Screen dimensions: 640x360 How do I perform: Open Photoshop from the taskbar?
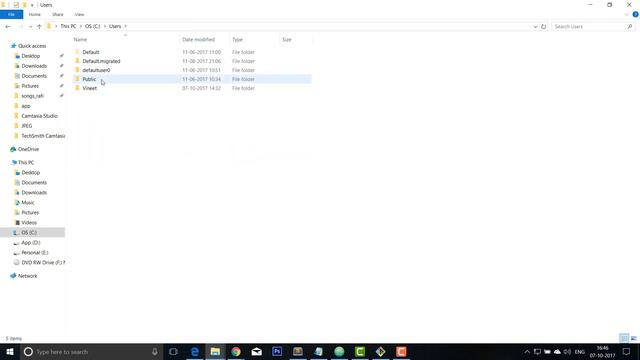tap(277, 351)
